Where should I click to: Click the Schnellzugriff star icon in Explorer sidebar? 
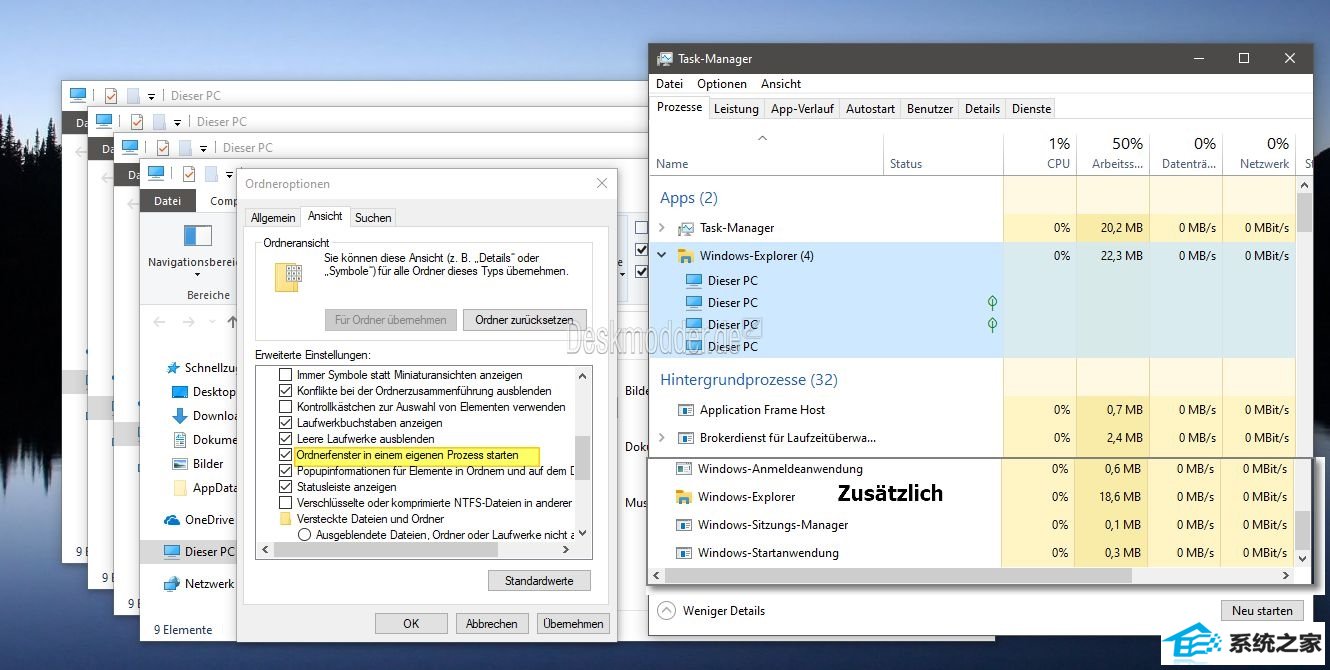[x=173, y=368]
